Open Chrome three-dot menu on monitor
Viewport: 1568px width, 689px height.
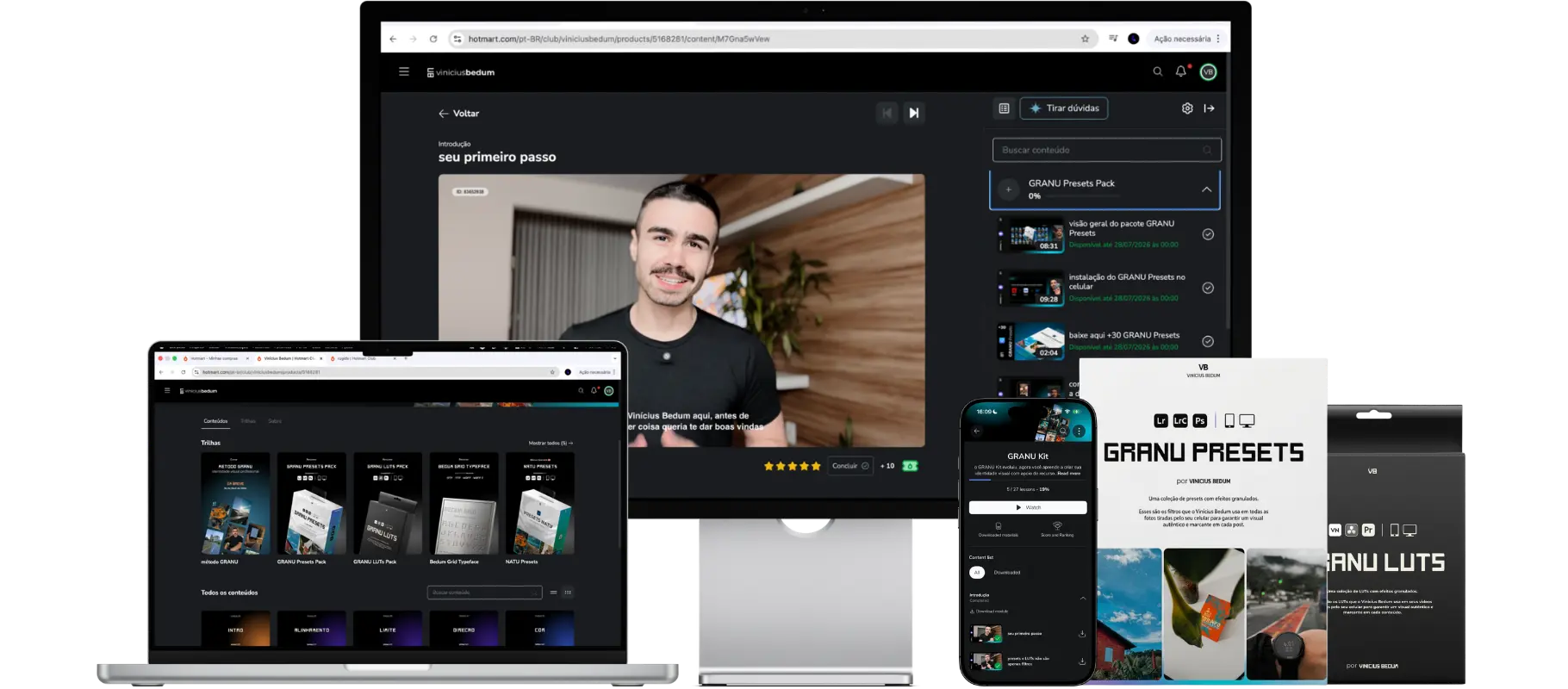tap(1218, 39)
